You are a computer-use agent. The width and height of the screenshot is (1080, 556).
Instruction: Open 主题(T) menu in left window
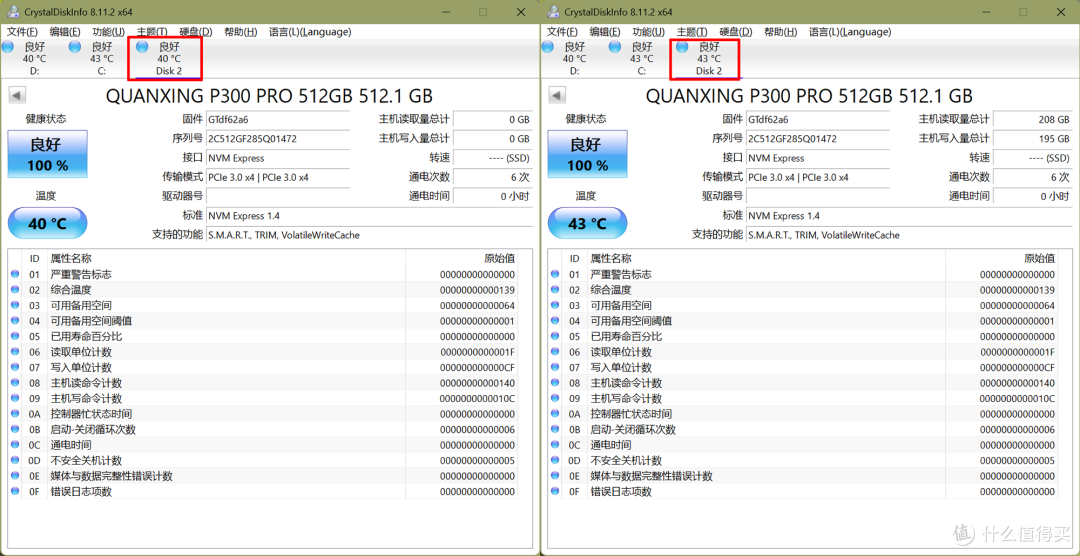pyautogui.click(x=152, y=32)
